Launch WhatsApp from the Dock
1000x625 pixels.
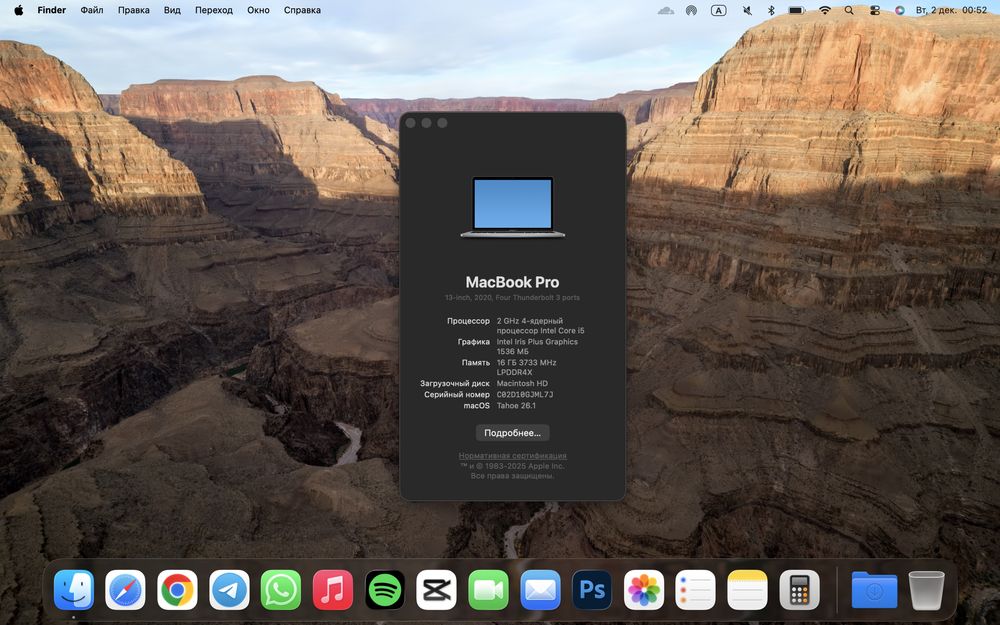click(281, 590)
